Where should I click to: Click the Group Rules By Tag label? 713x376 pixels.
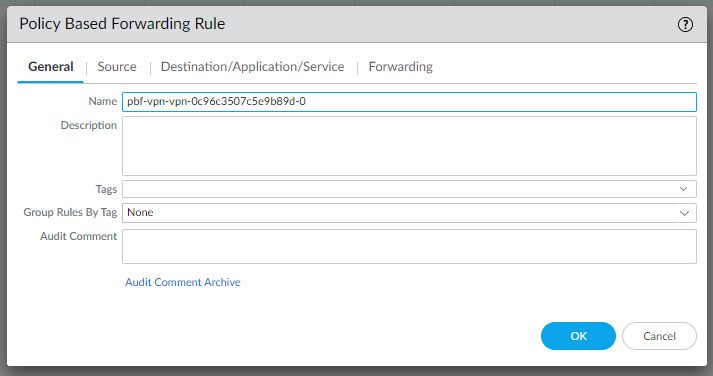pyautogui.click(x=70, y=212)
